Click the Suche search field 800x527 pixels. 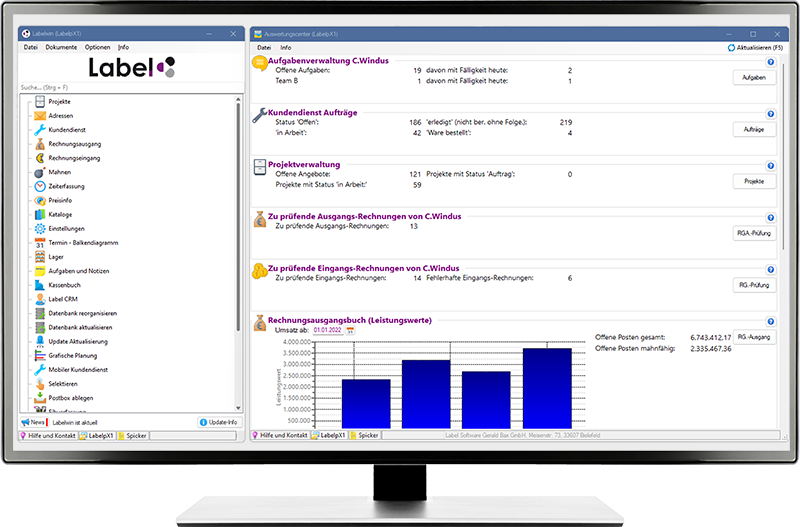(132, 88)
